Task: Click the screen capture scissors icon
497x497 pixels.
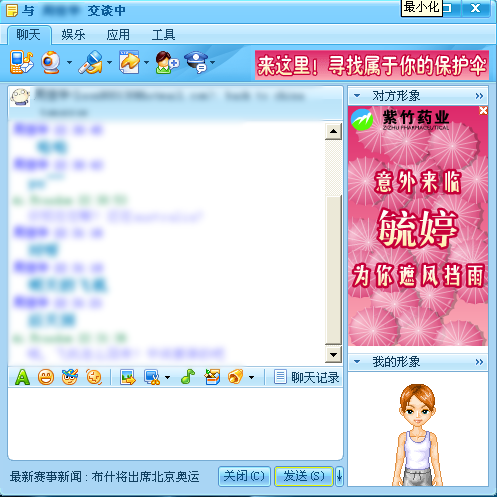Action: [152, 377]
